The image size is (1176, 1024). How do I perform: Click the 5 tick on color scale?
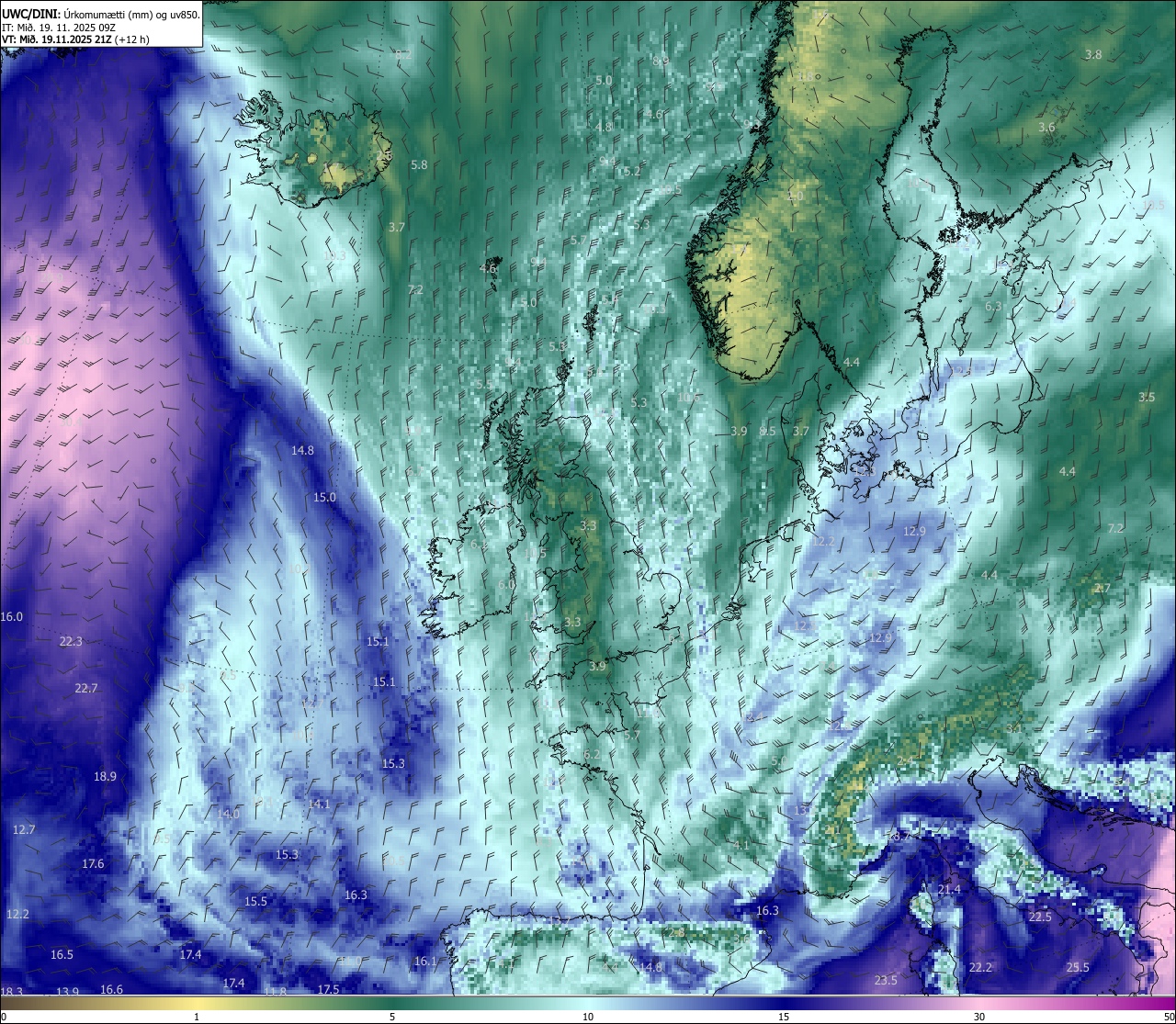pos(392,1017)
